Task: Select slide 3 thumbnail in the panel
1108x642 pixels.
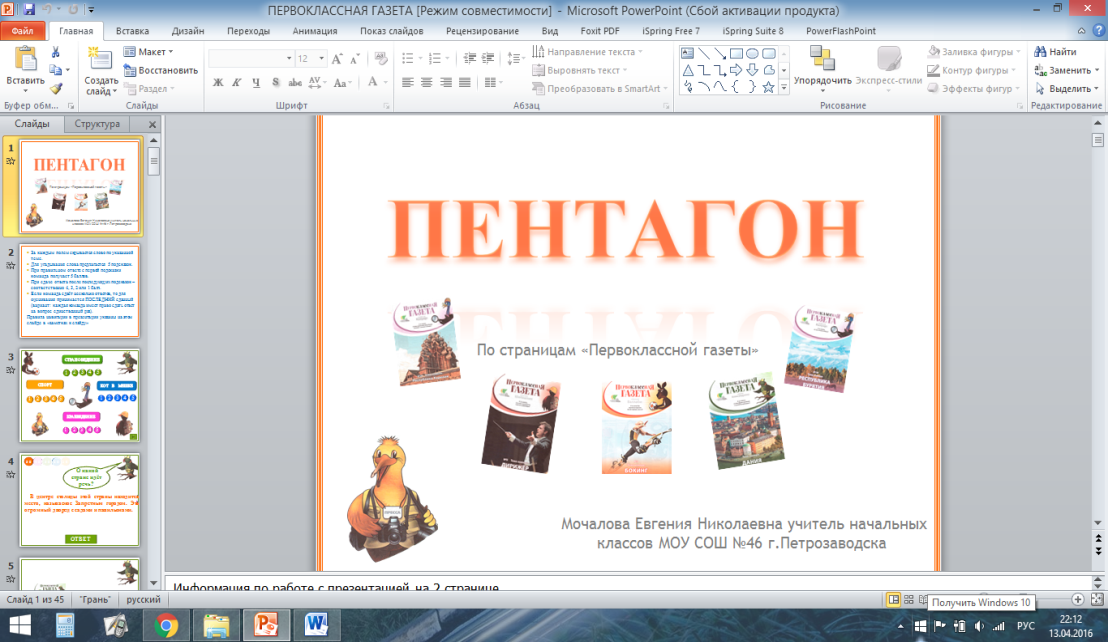Action: [80, 396]
